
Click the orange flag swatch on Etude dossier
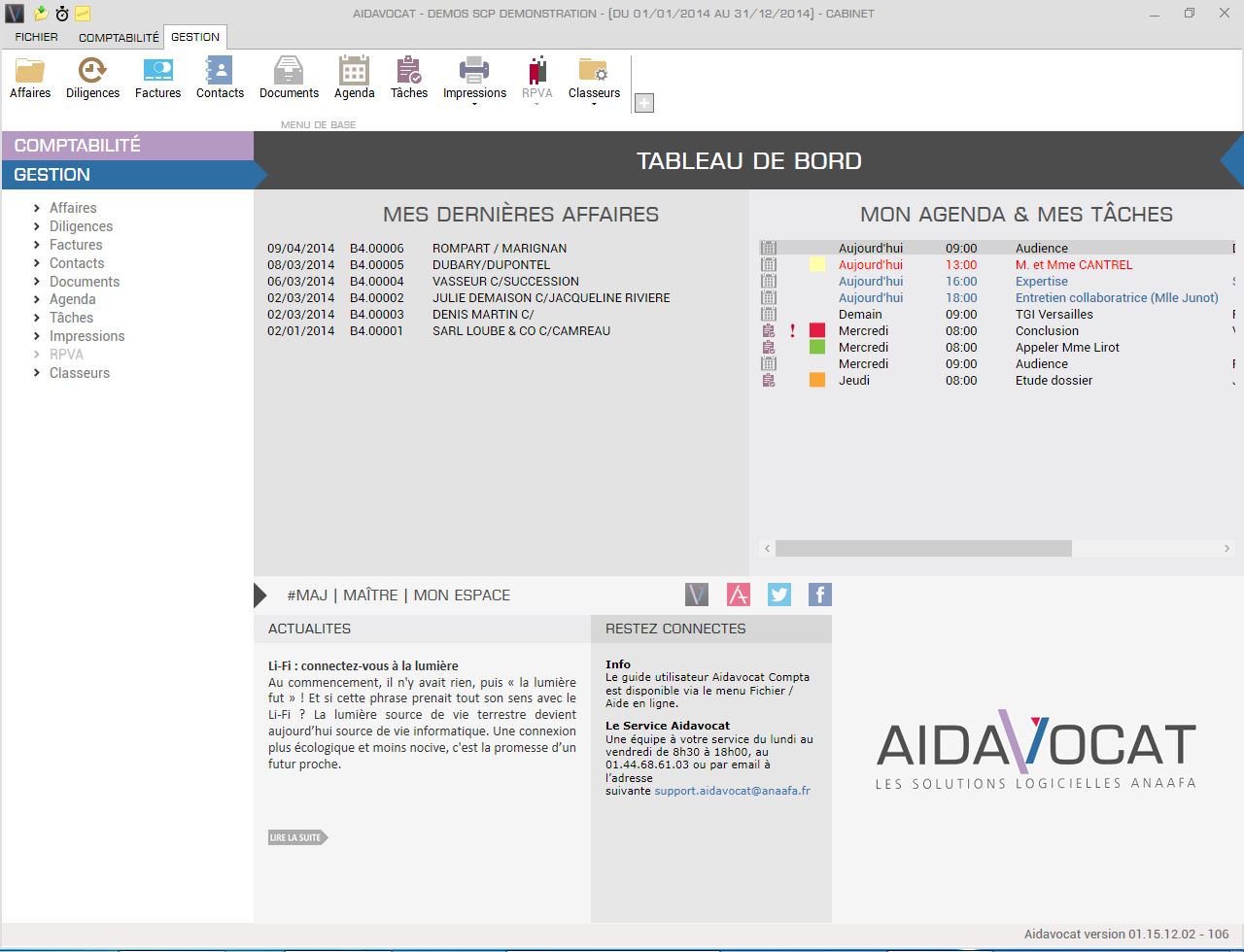pos(817,380)
